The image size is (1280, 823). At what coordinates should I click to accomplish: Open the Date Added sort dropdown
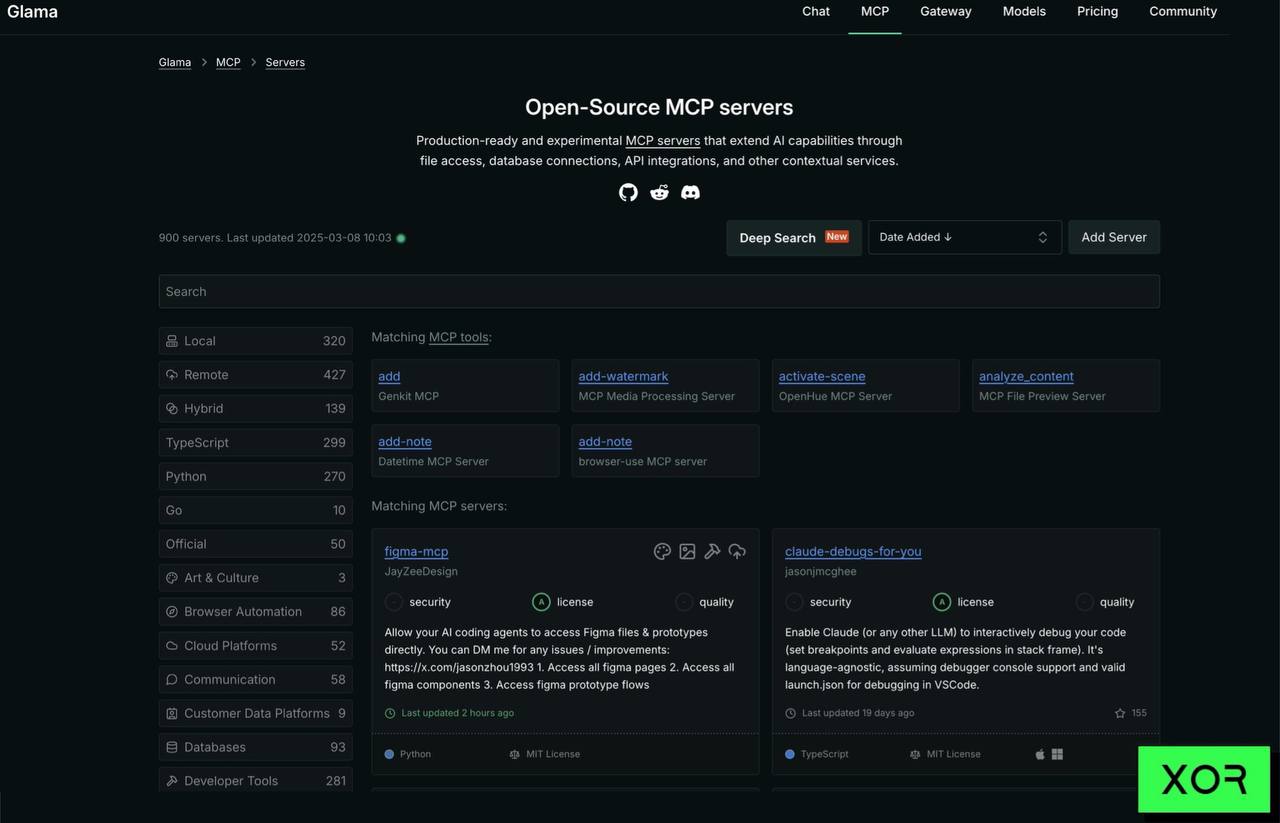coord(964,238)
